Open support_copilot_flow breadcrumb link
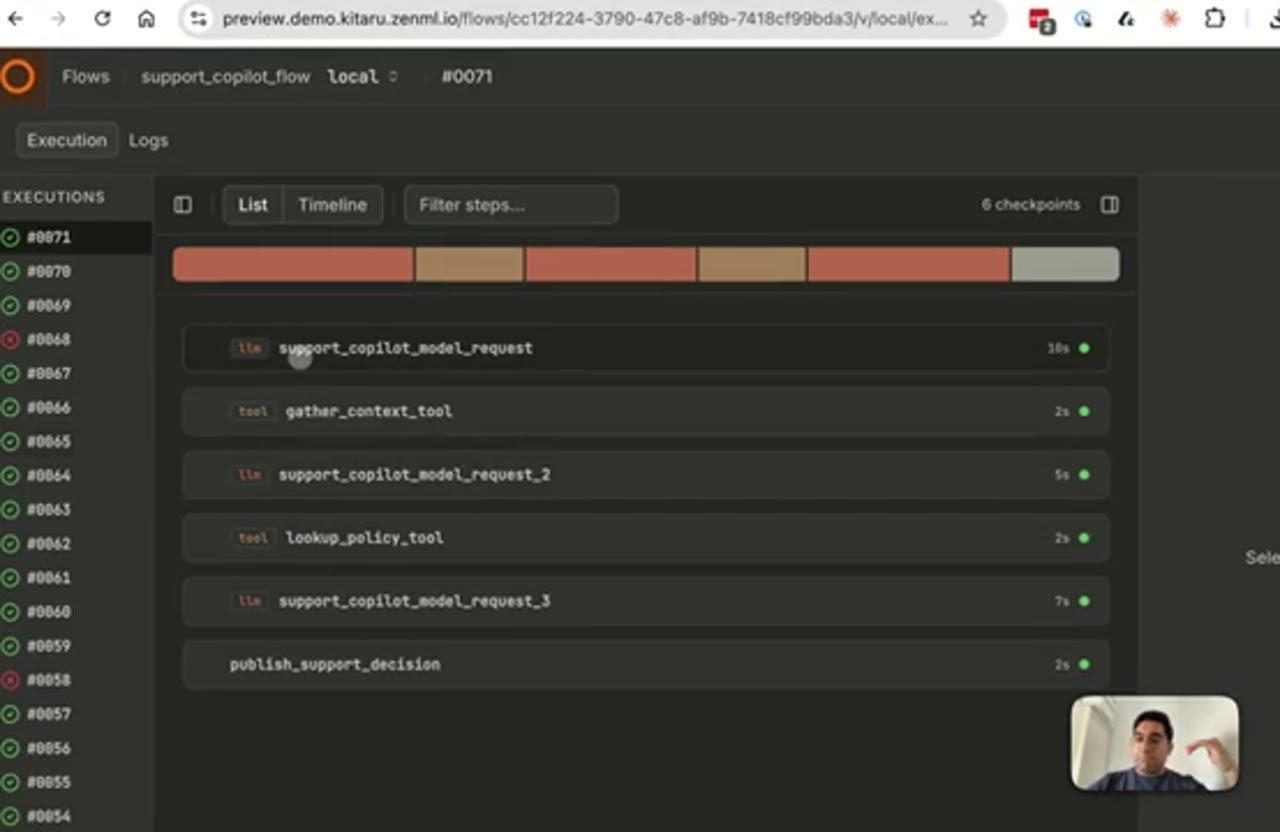The height and width of the screenshot is (832, 1280). pos(225,77)
